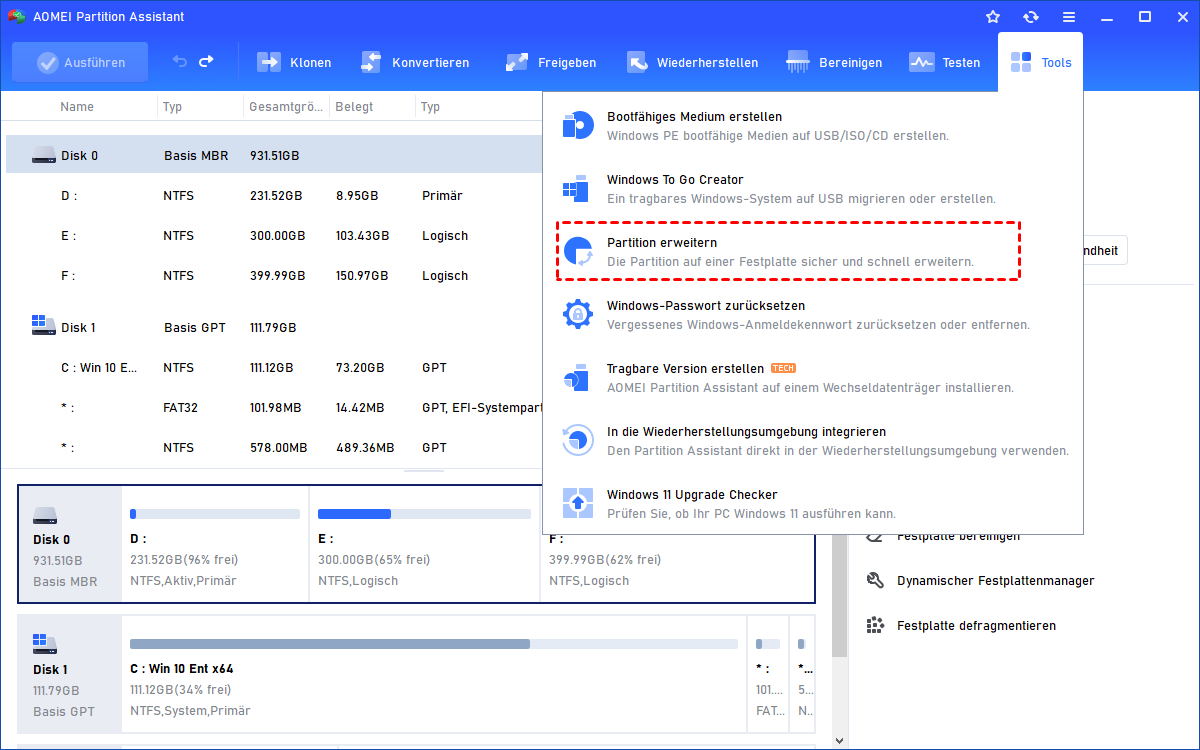
Task: Click the Wiederherstellen recover icon
Action: pyautogui.click(x=637, y=62)
